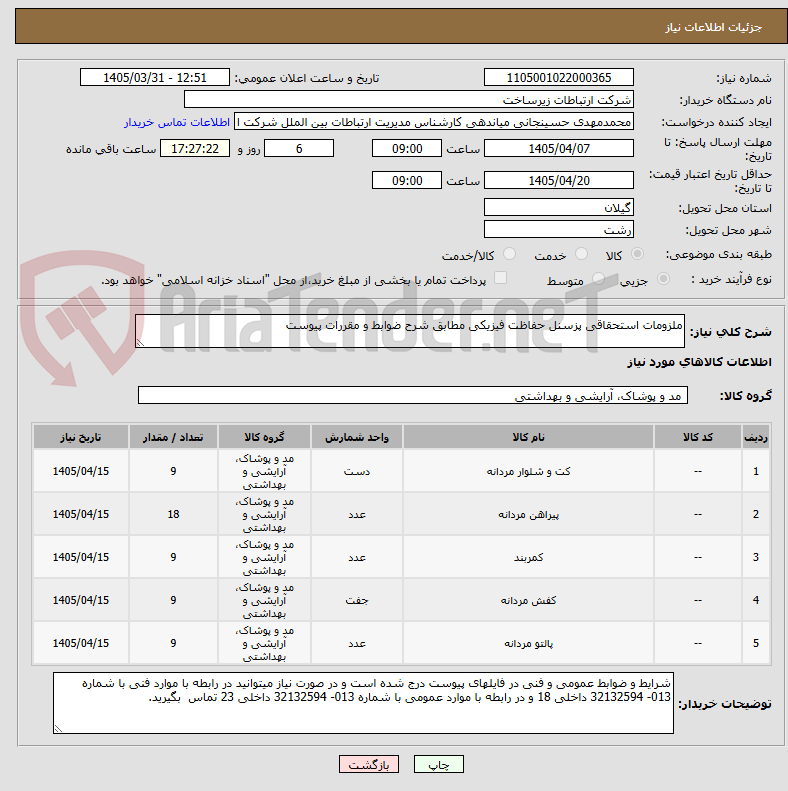Click the بازگشت back button
Viewport: 788px width, 791px height.
click(369, 764)
